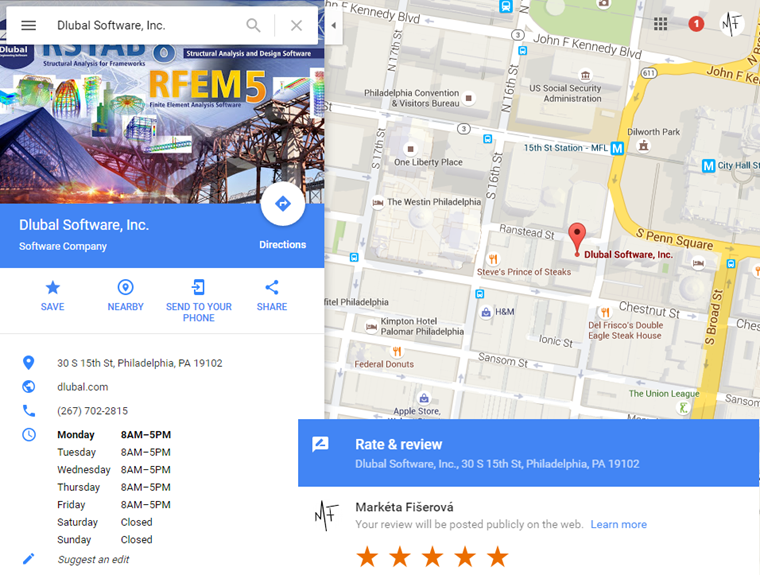Open the hamburger menu in search bar
Image resolution: width=760 pixels, height=575 pixels.
[x=29, y=25]
